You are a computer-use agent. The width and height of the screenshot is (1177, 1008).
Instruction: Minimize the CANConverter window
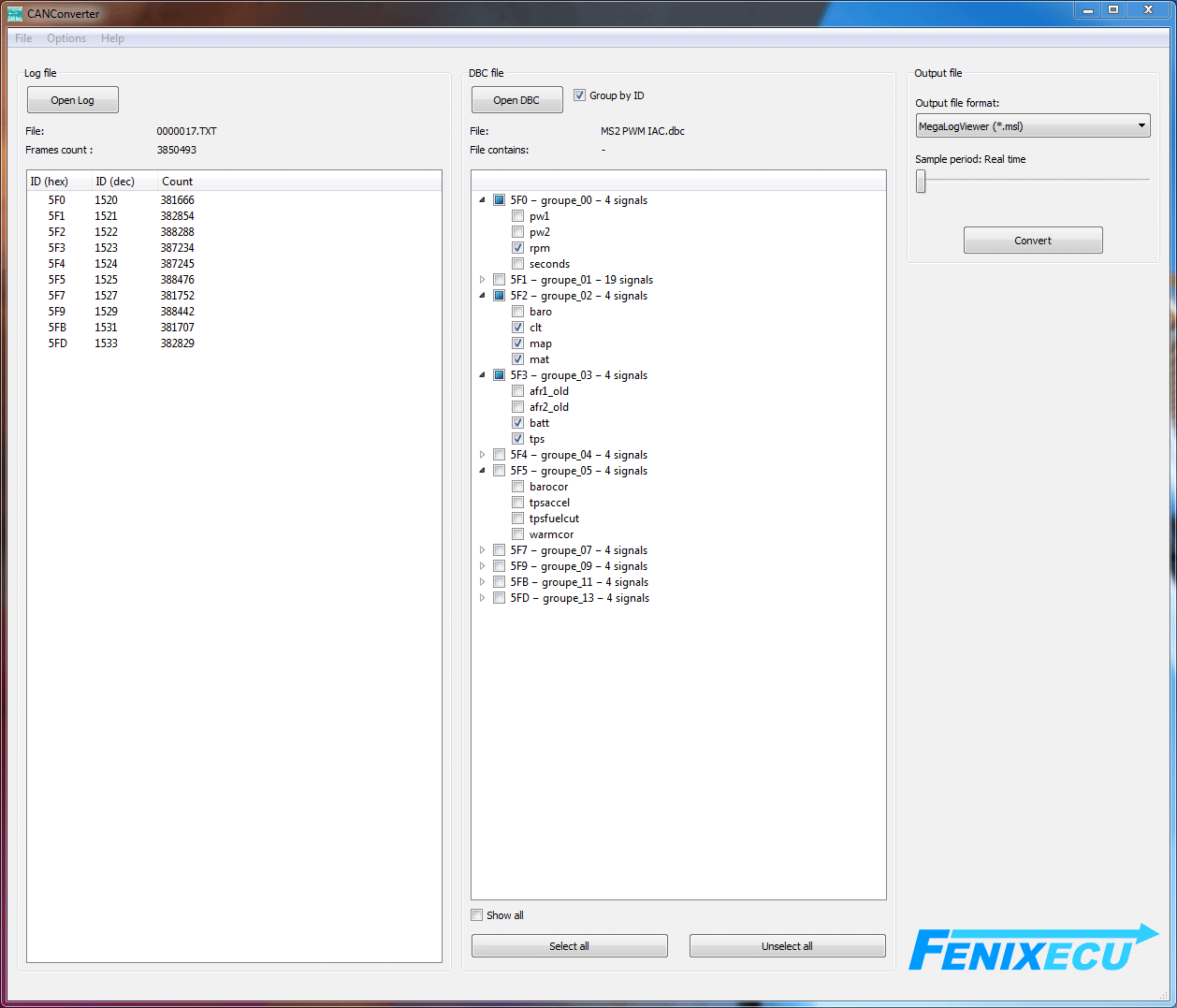[x=1087, y=10]
